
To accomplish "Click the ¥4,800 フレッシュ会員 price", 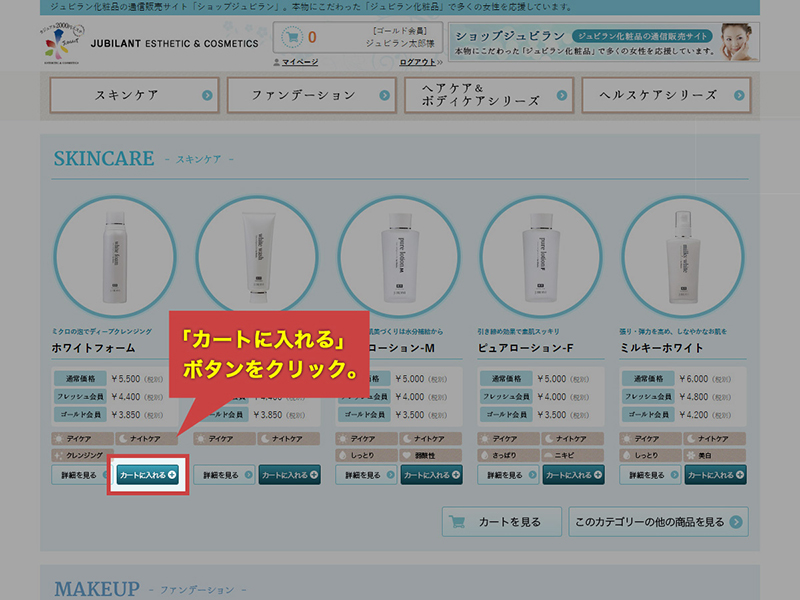I will click(x=693, y=397).
